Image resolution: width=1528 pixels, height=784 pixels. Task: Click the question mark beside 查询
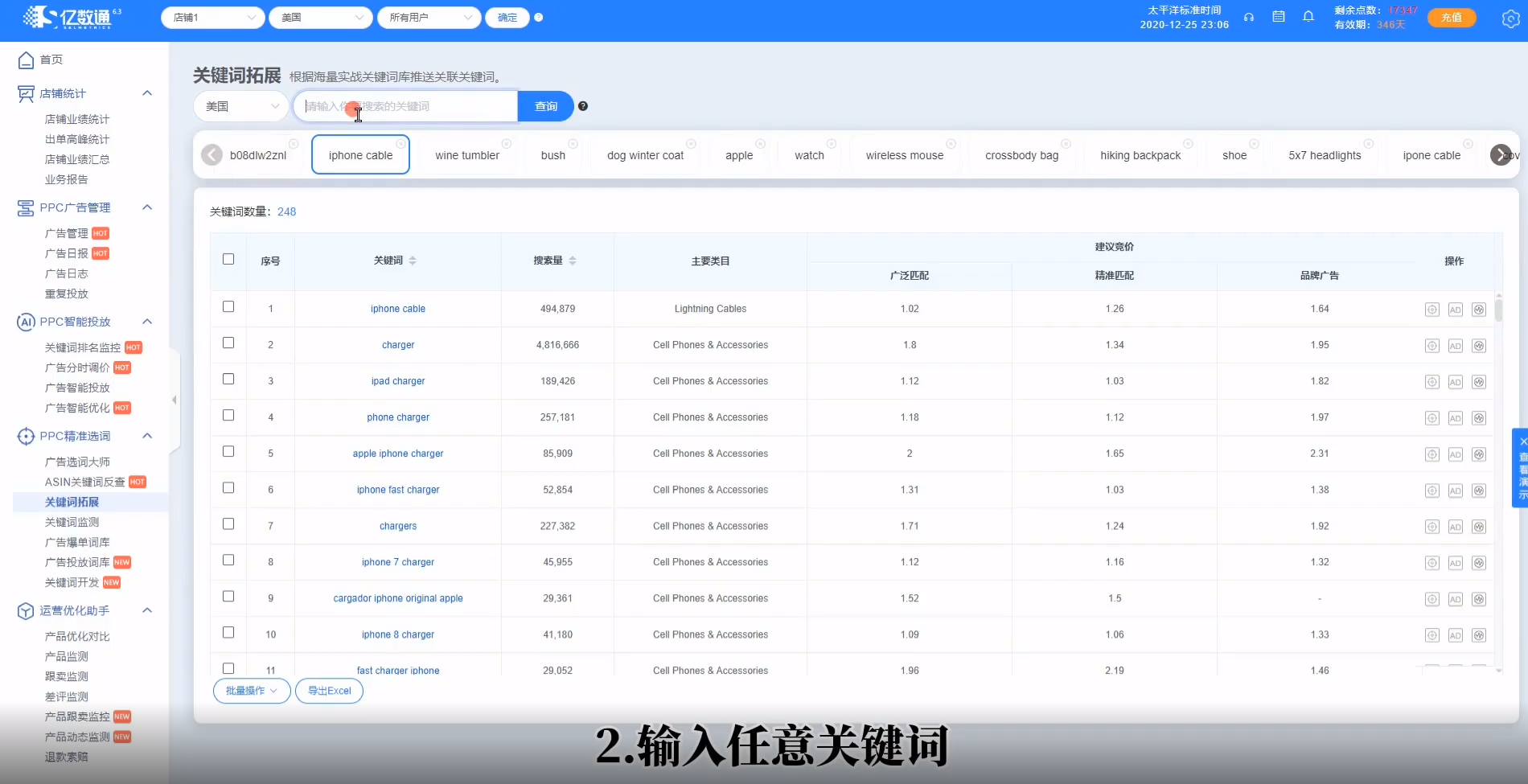click(x=583, y=106)
